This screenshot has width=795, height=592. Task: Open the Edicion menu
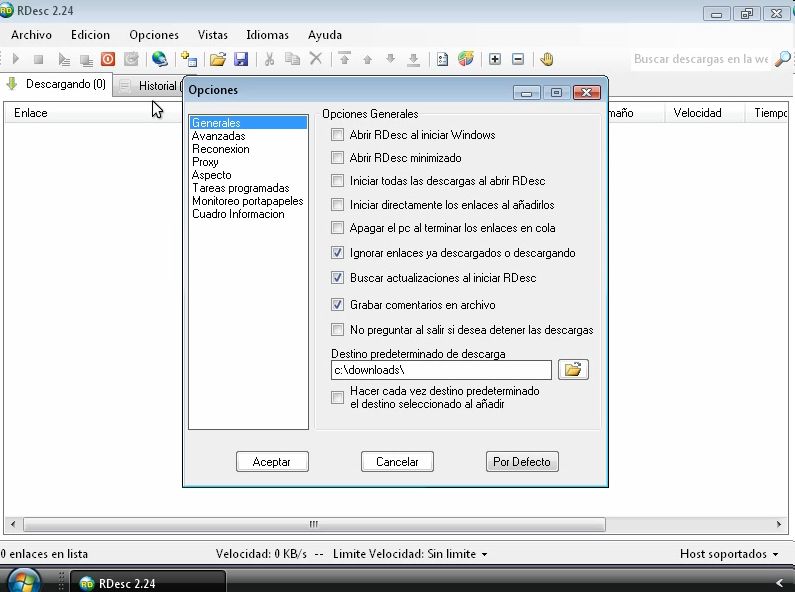point(90,35)
